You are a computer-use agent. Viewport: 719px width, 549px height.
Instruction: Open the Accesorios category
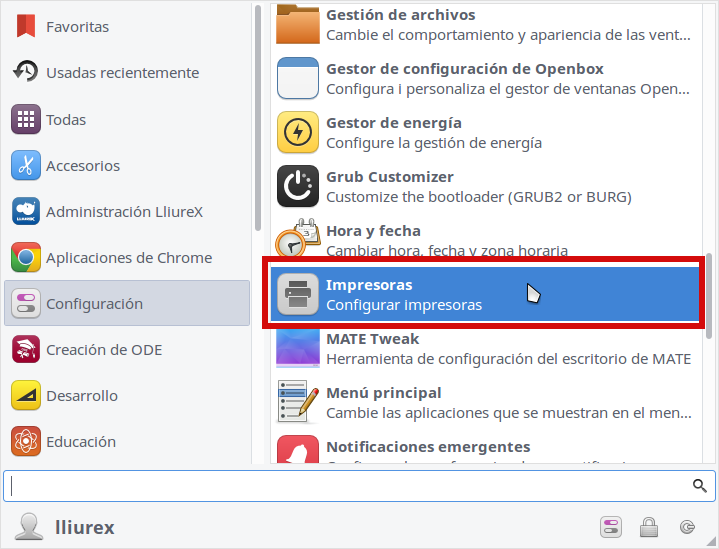click(x=127, y=165)
